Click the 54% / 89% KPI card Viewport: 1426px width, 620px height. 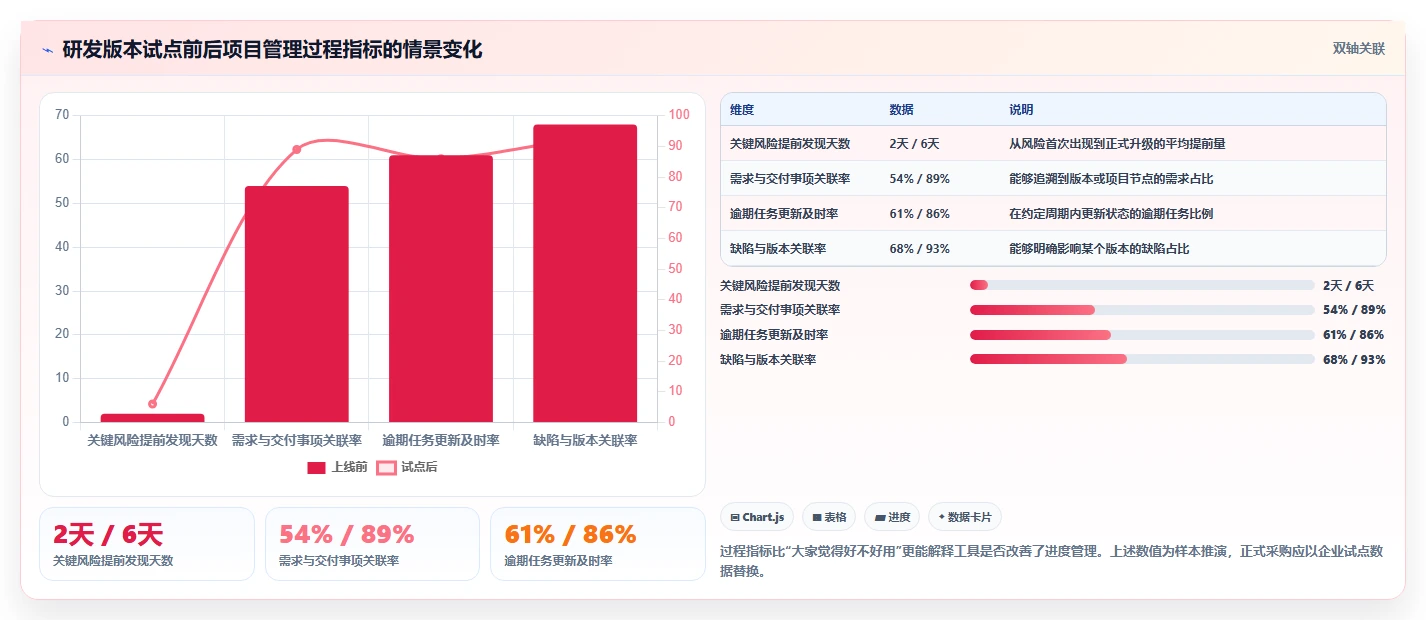372,544
